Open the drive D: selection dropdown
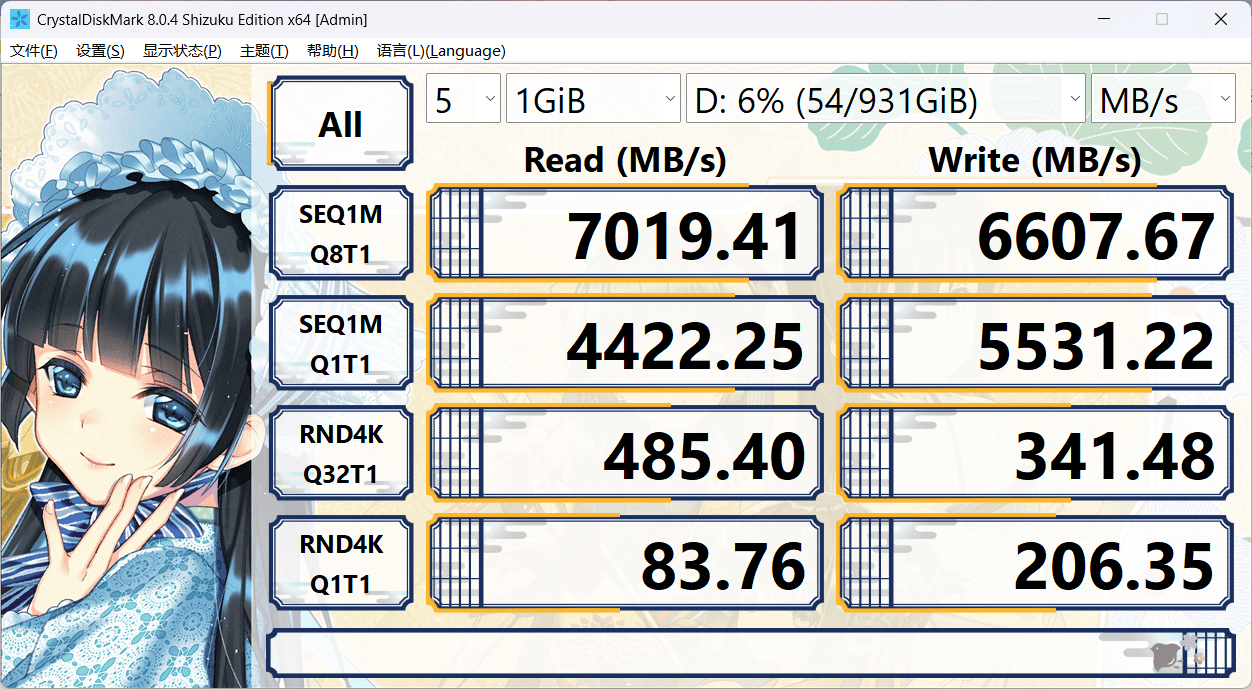This screenshot has height=689, width=1252. coord(885,99)
